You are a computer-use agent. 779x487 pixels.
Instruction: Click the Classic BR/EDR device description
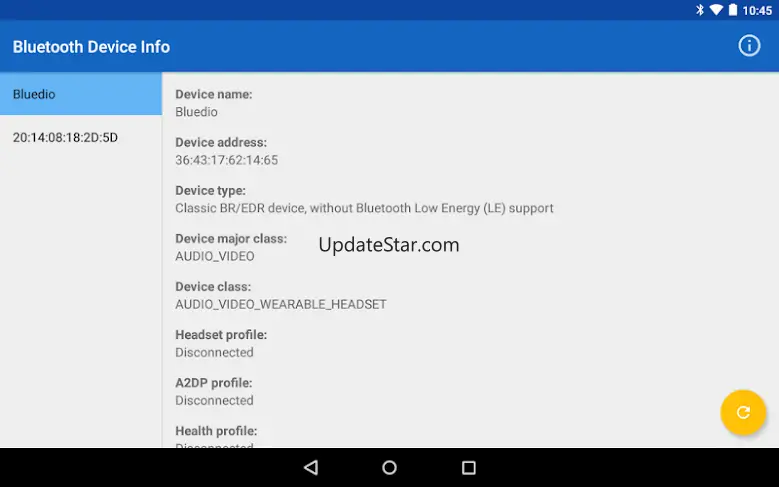364,208
